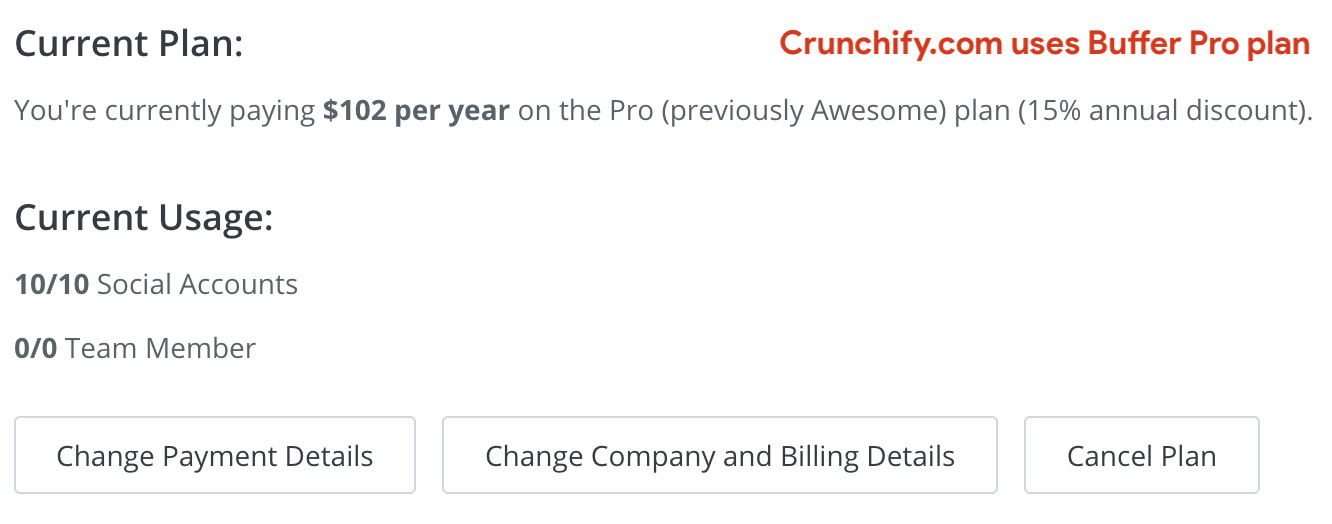This screenshot has height=524, width=1332.
Task: Click the words on the Pro
Action: coord(582,111)
